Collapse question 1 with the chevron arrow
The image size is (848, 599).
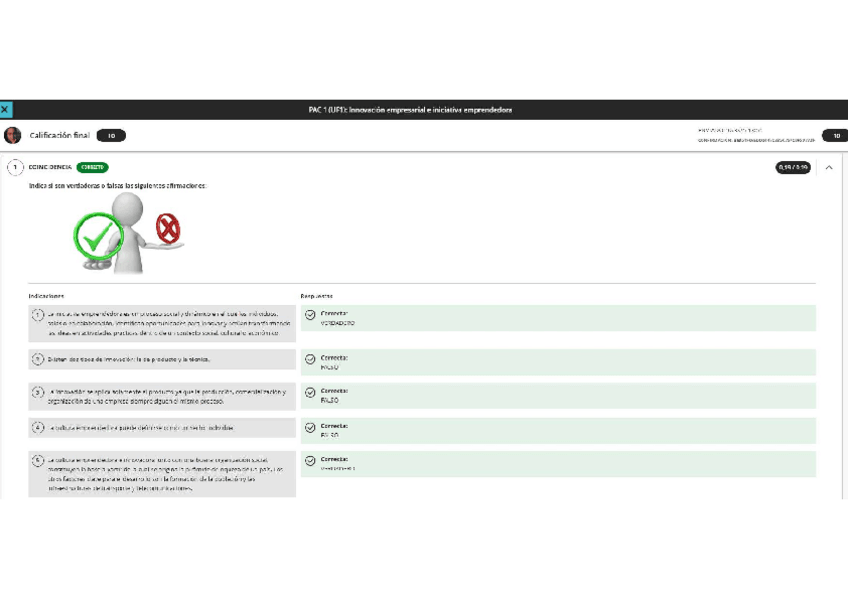coord(829,168)
